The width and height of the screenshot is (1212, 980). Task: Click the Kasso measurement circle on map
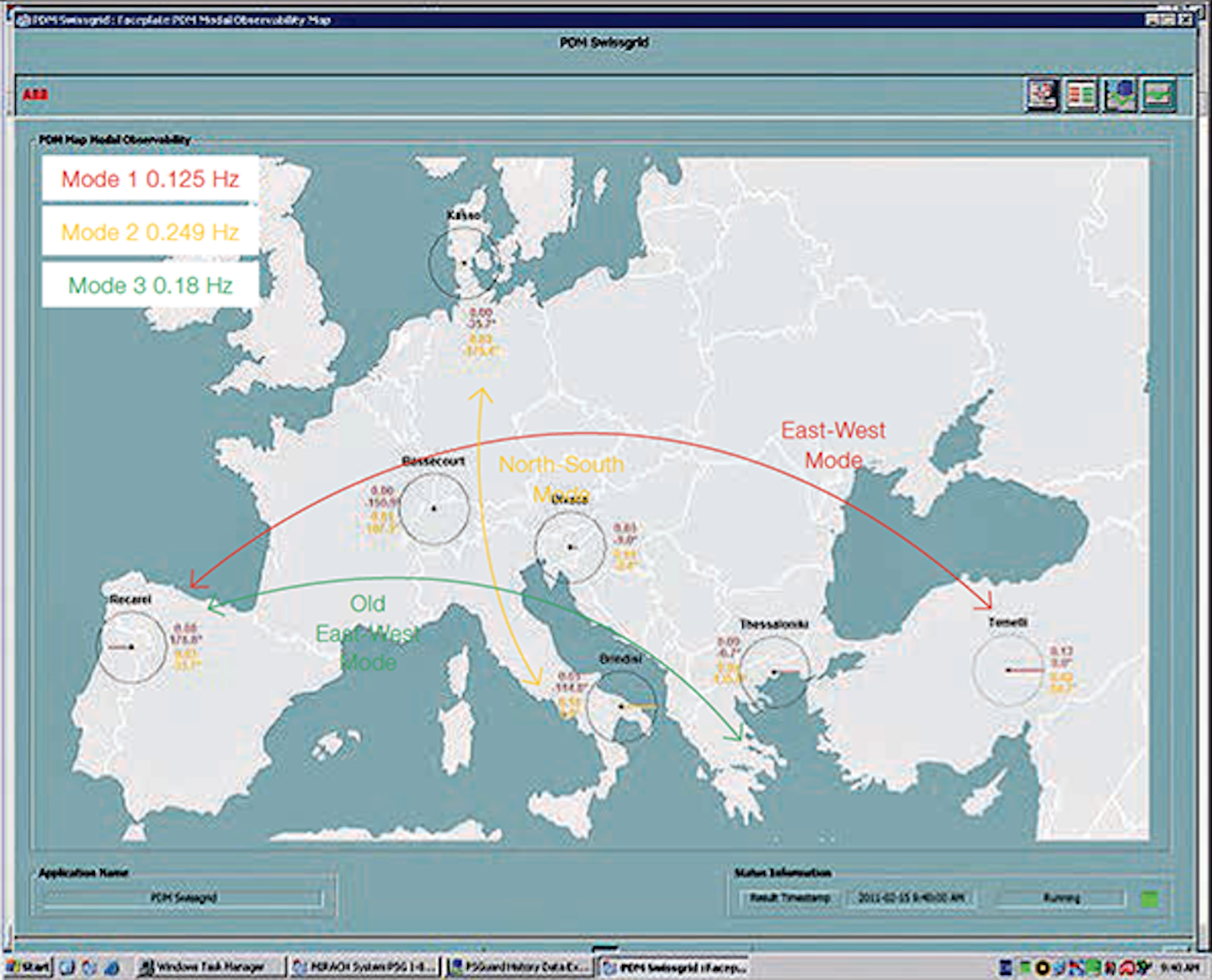click(x=464, y=263)
